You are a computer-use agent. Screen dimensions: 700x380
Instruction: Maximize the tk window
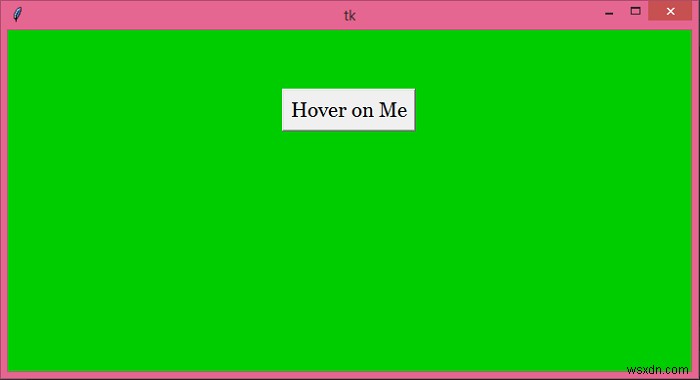(x=635, y=11)
